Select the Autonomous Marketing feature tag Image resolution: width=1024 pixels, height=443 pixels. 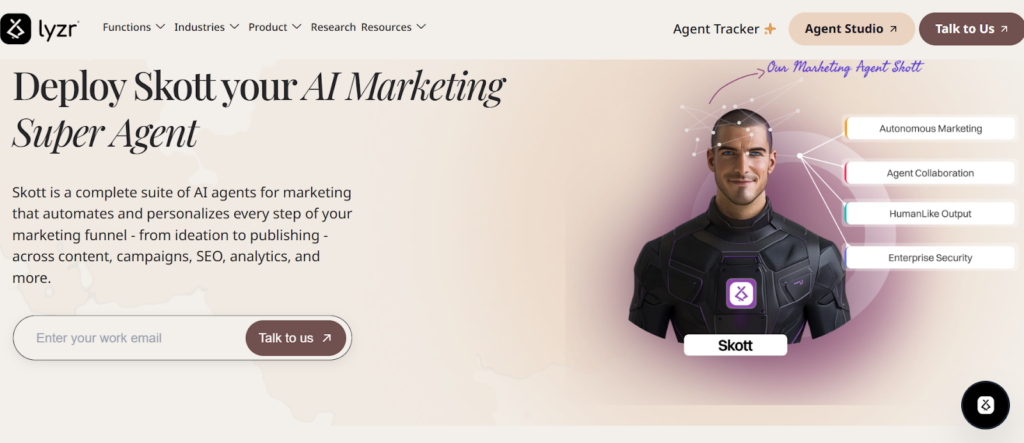pyautogui.click(x=930, y=128)
